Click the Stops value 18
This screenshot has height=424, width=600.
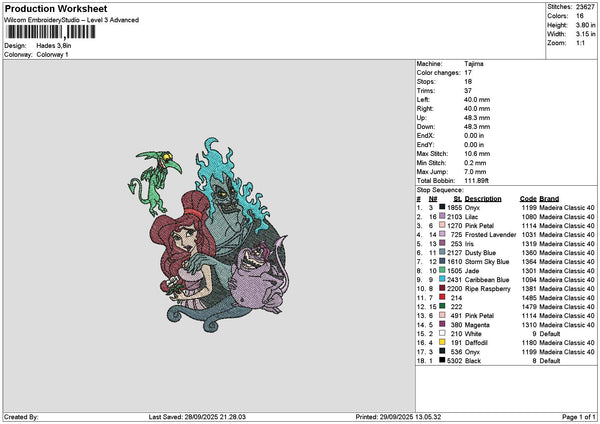click(468, 82)
